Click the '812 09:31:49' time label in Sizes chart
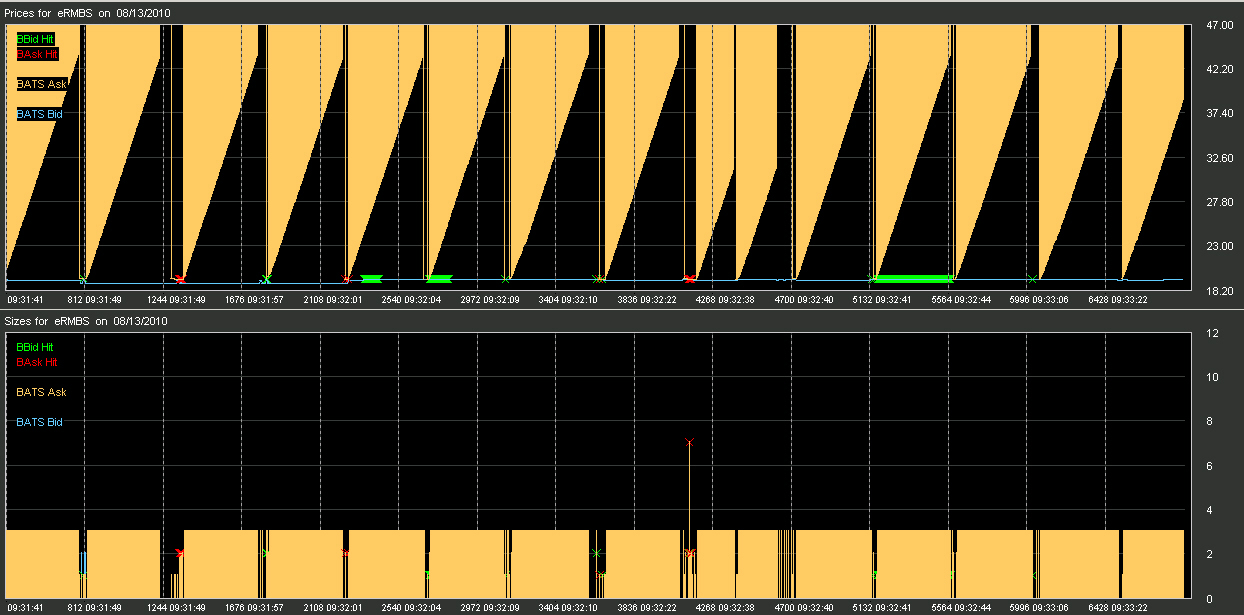 95,607
